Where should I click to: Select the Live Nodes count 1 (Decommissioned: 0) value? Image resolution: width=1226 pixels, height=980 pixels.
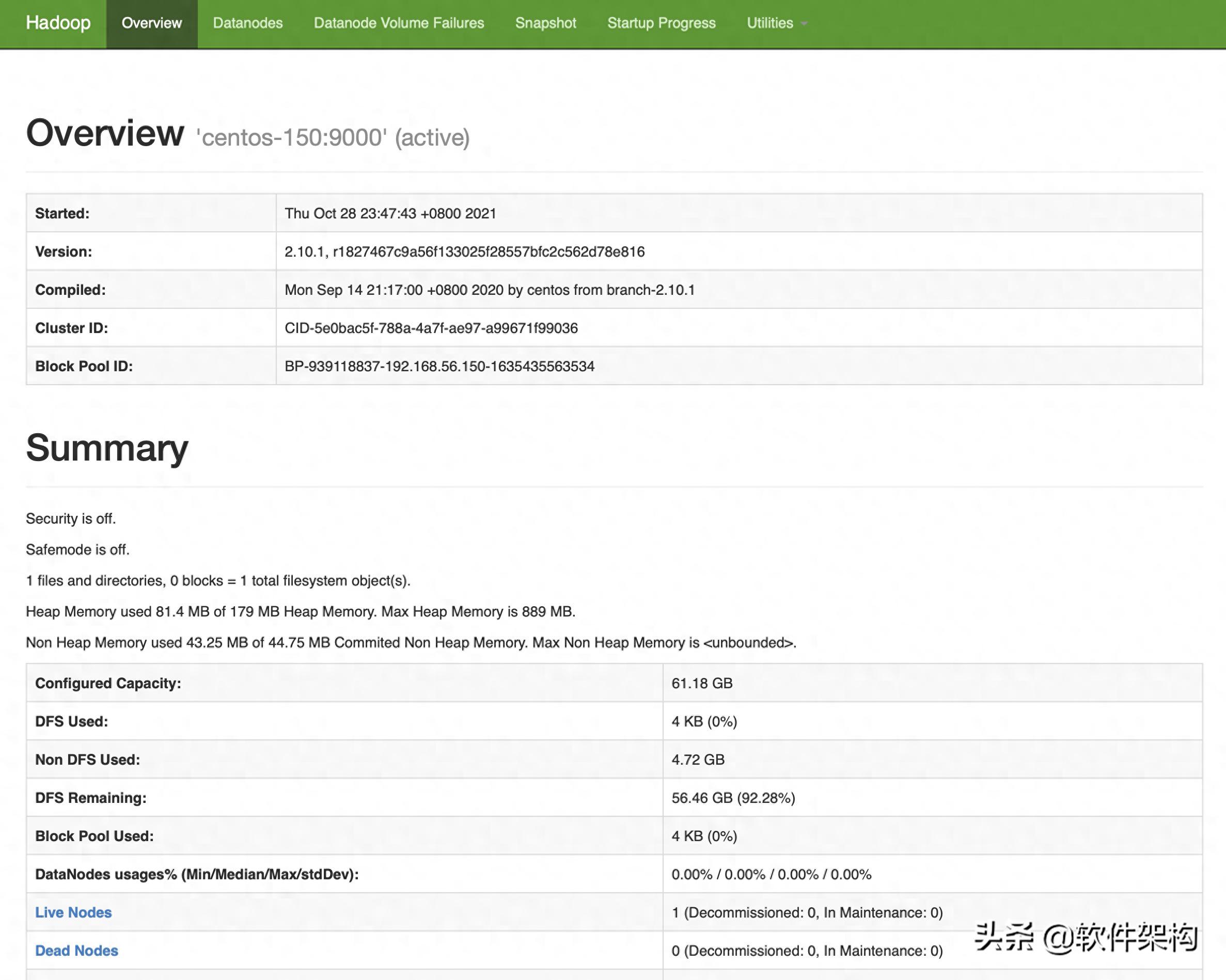pos(807,912)
